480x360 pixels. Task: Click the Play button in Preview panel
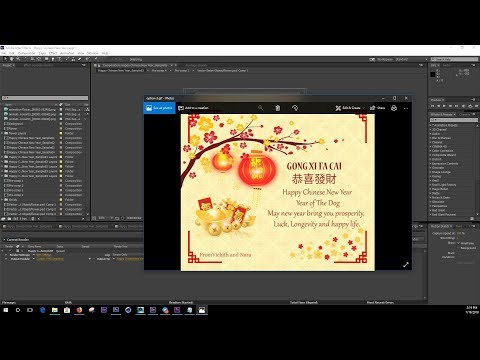coord(444,106)
